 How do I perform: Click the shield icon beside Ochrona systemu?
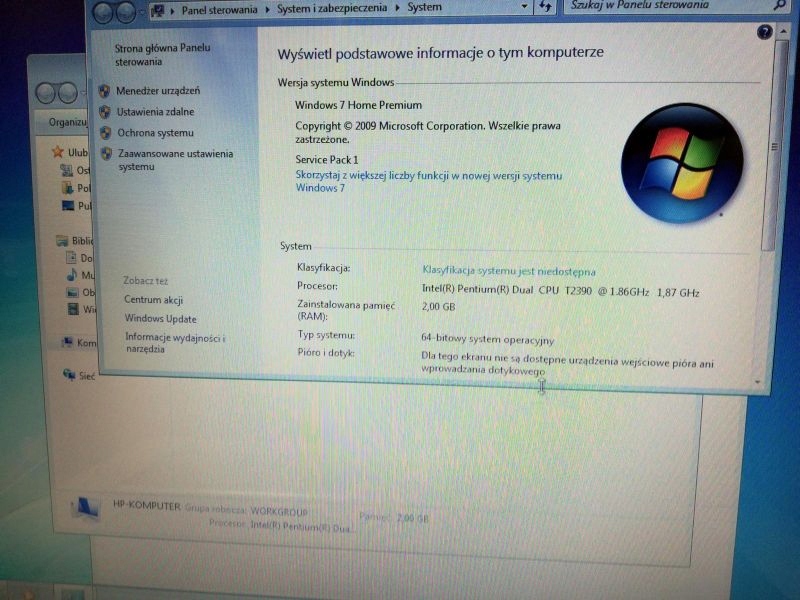(105, 133)
